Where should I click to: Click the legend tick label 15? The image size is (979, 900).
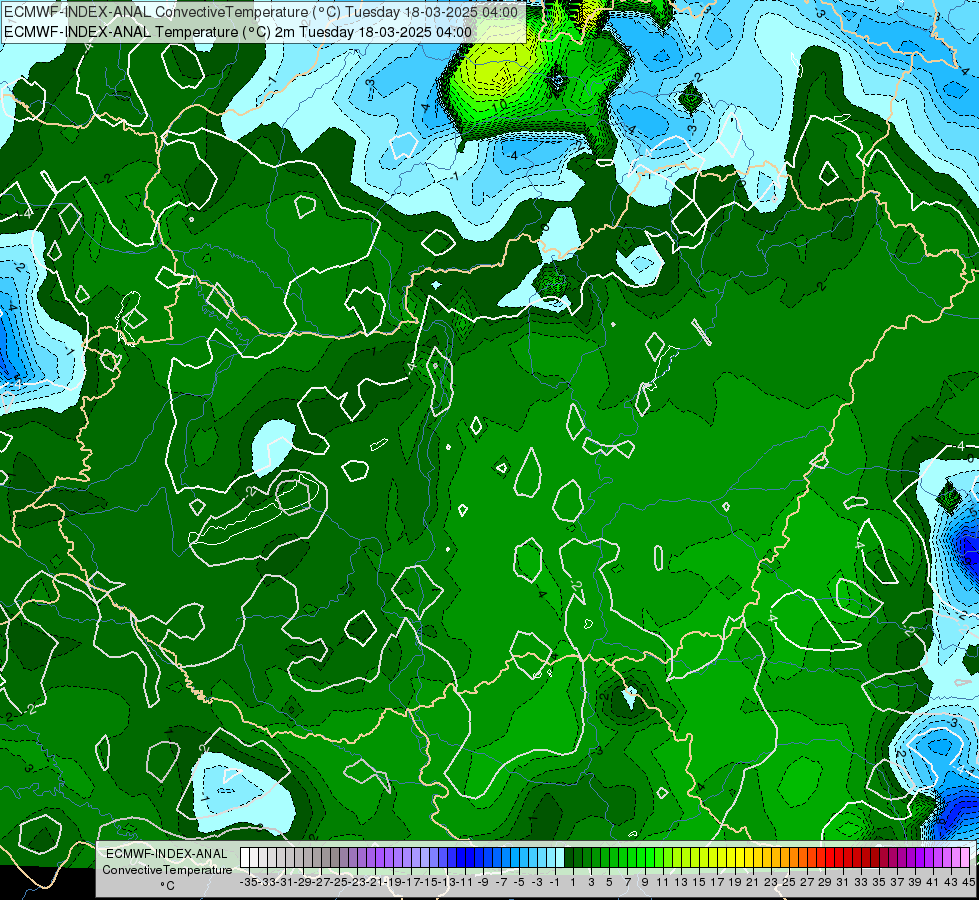coord(699,882)
